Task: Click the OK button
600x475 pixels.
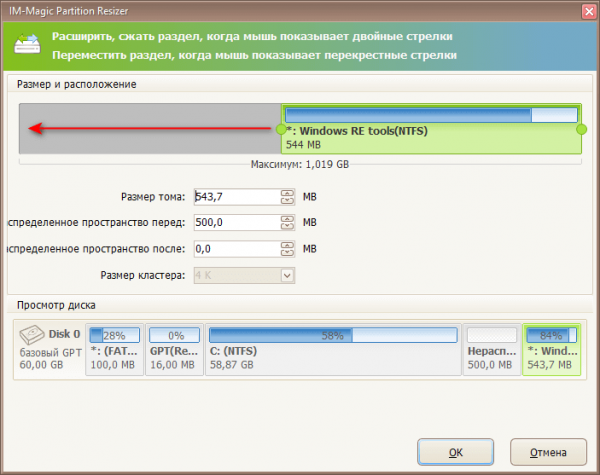Action: pyautogui.click(x=455, y=452)
